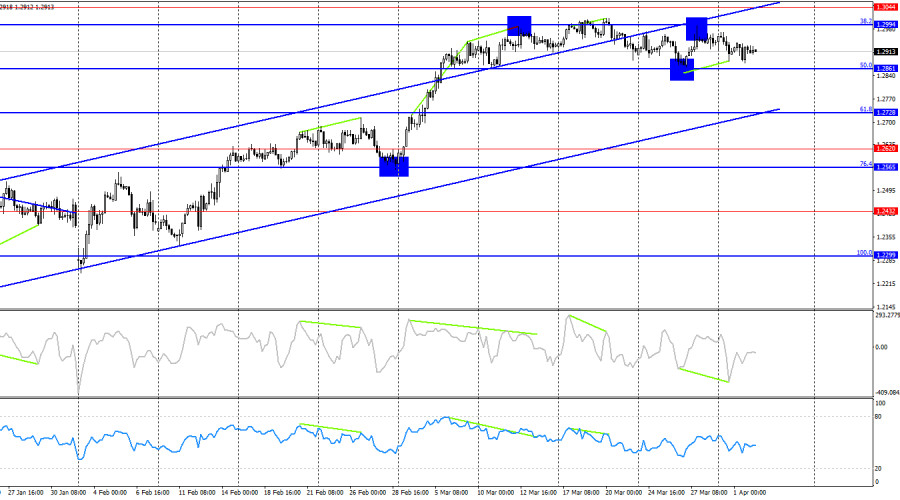The image size is (900, 500).
Task: Click the blue 1.2565 price level label
Action: coord(885,168)
